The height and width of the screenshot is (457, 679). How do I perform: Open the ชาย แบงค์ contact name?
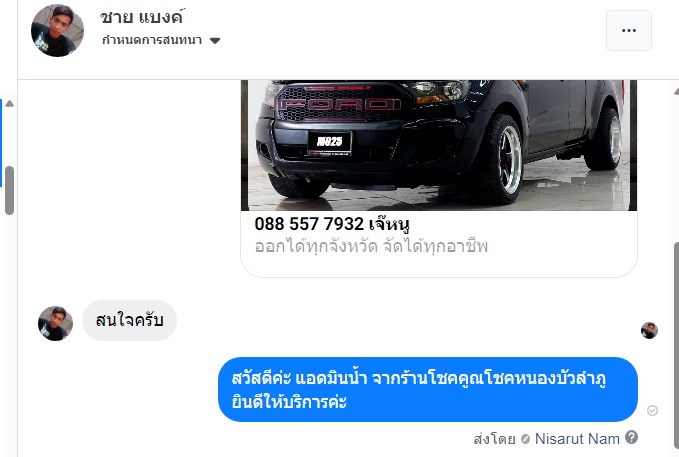click(142, 17)
